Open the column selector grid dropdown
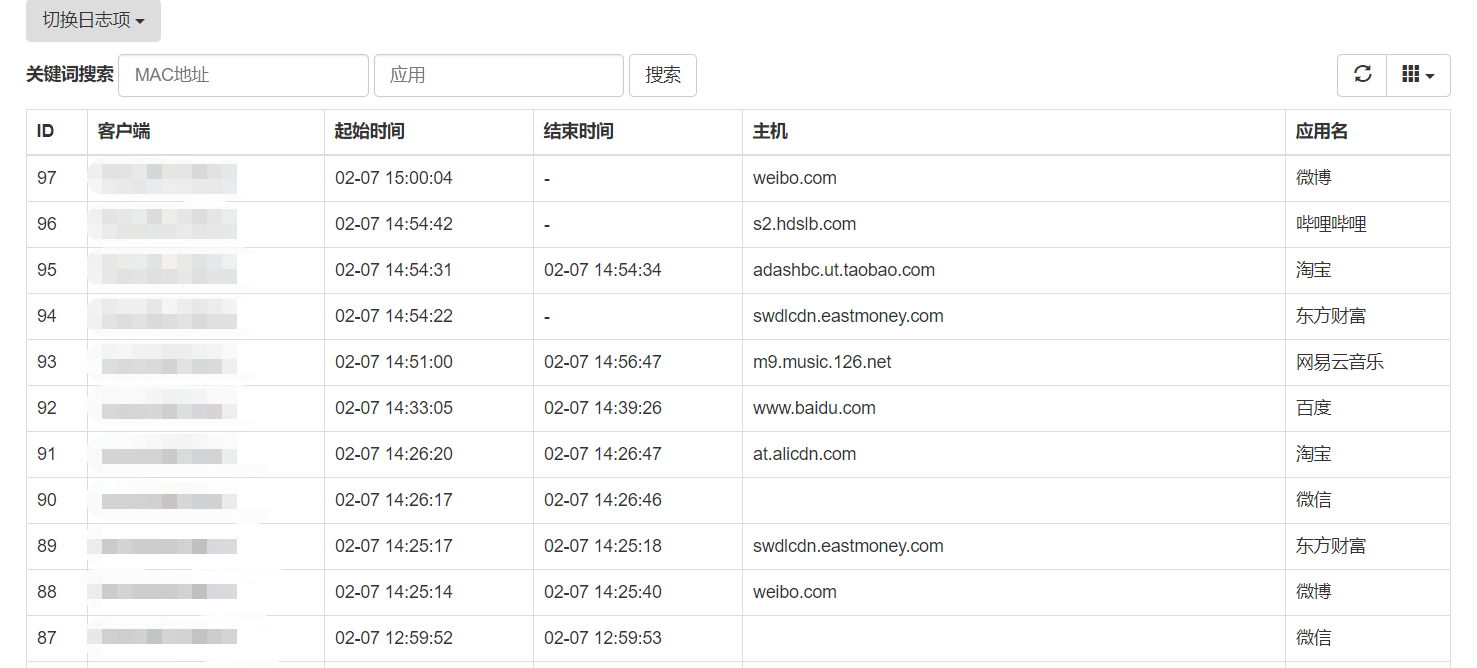Screen dimensions: 1477x668 1418,75
